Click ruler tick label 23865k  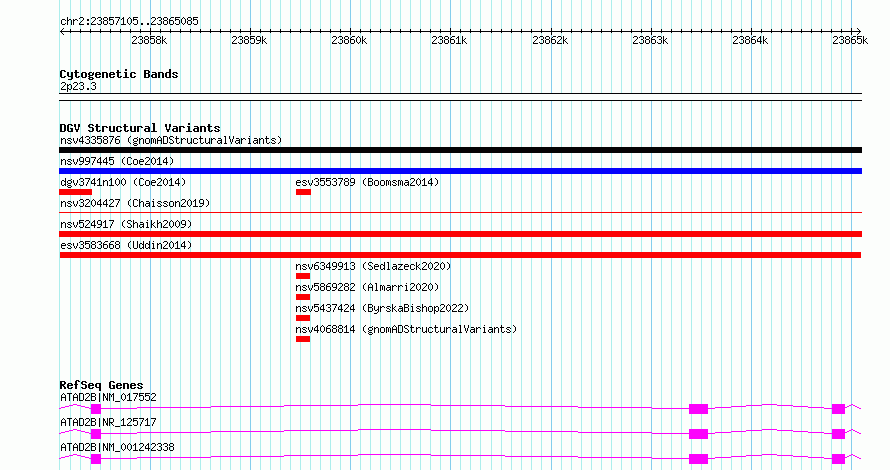coord(850,40)
